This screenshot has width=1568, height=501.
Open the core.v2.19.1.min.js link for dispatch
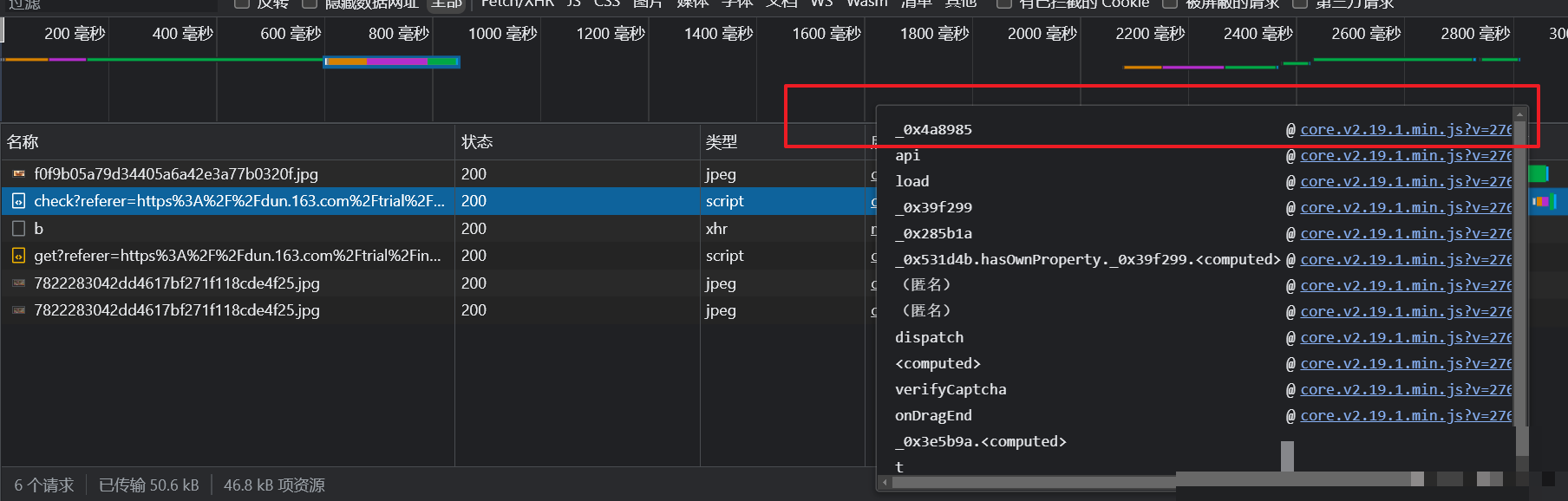1405,338
